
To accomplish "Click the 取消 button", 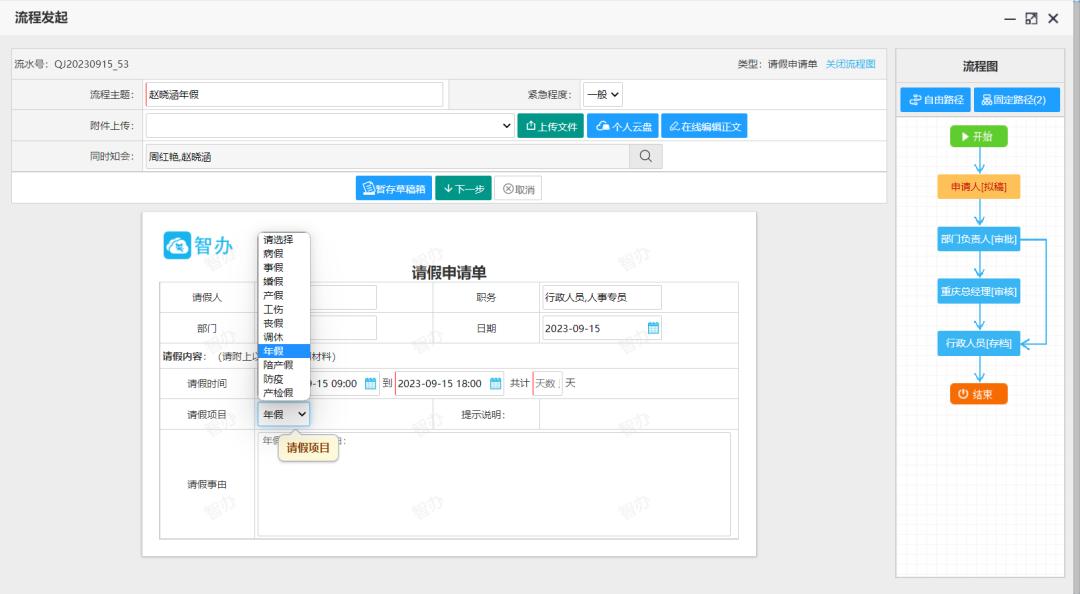I will (517, 187).
